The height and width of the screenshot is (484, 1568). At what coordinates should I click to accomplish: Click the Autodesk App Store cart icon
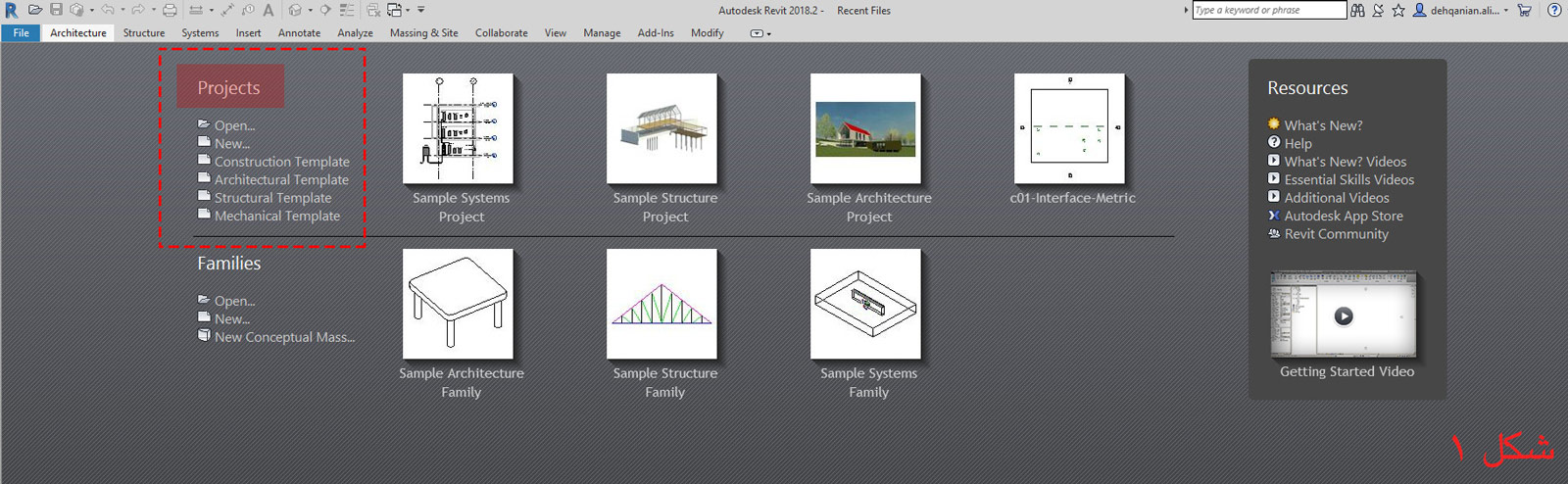pos(1525,10)
